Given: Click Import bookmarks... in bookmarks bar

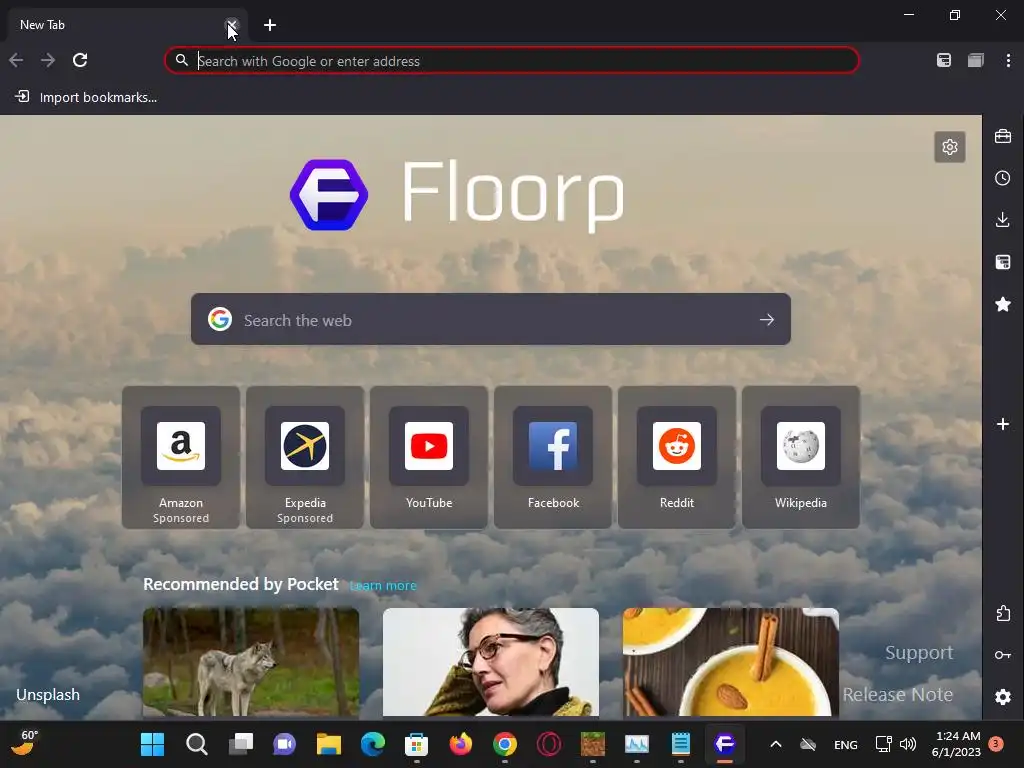Looking at the screenshot, I should tap(86, 97).
